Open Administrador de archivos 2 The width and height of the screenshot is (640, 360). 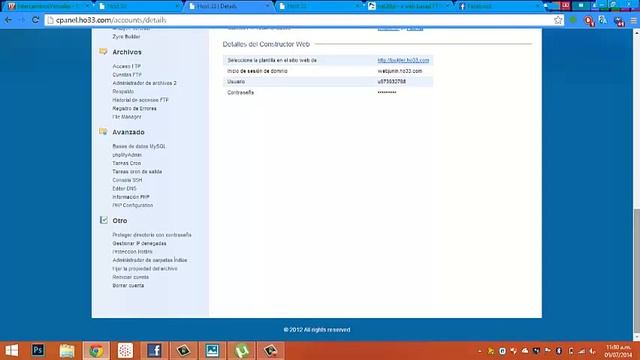[x=144, y=83]
